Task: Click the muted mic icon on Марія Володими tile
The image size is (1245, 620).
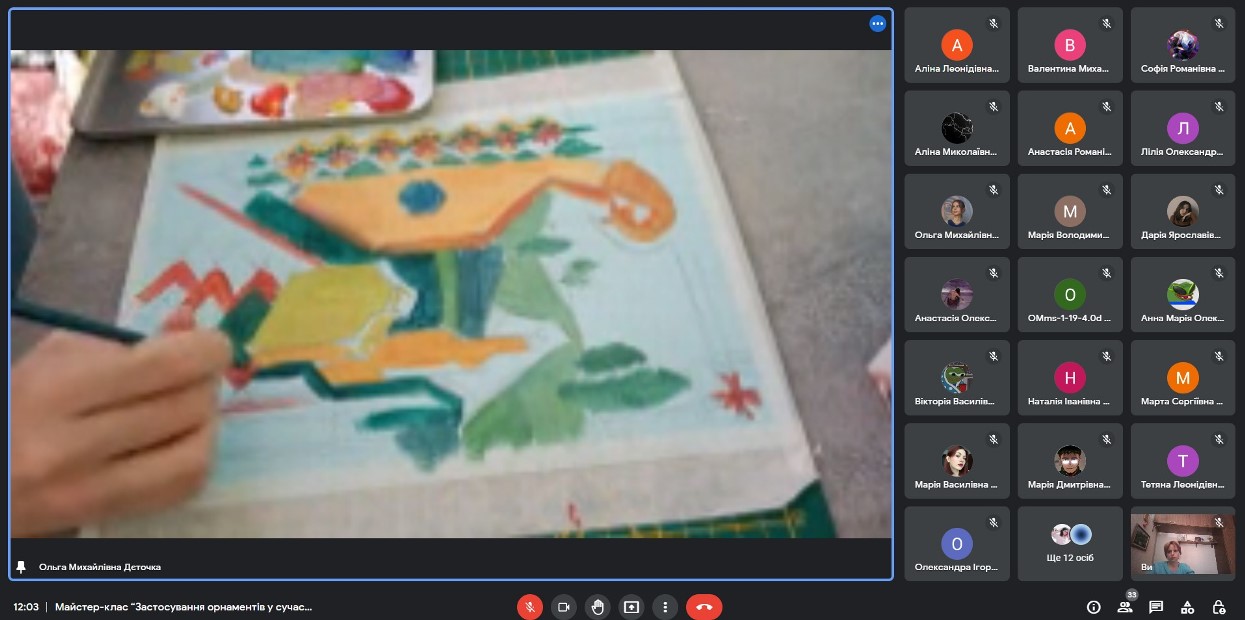Action: 1107,188
